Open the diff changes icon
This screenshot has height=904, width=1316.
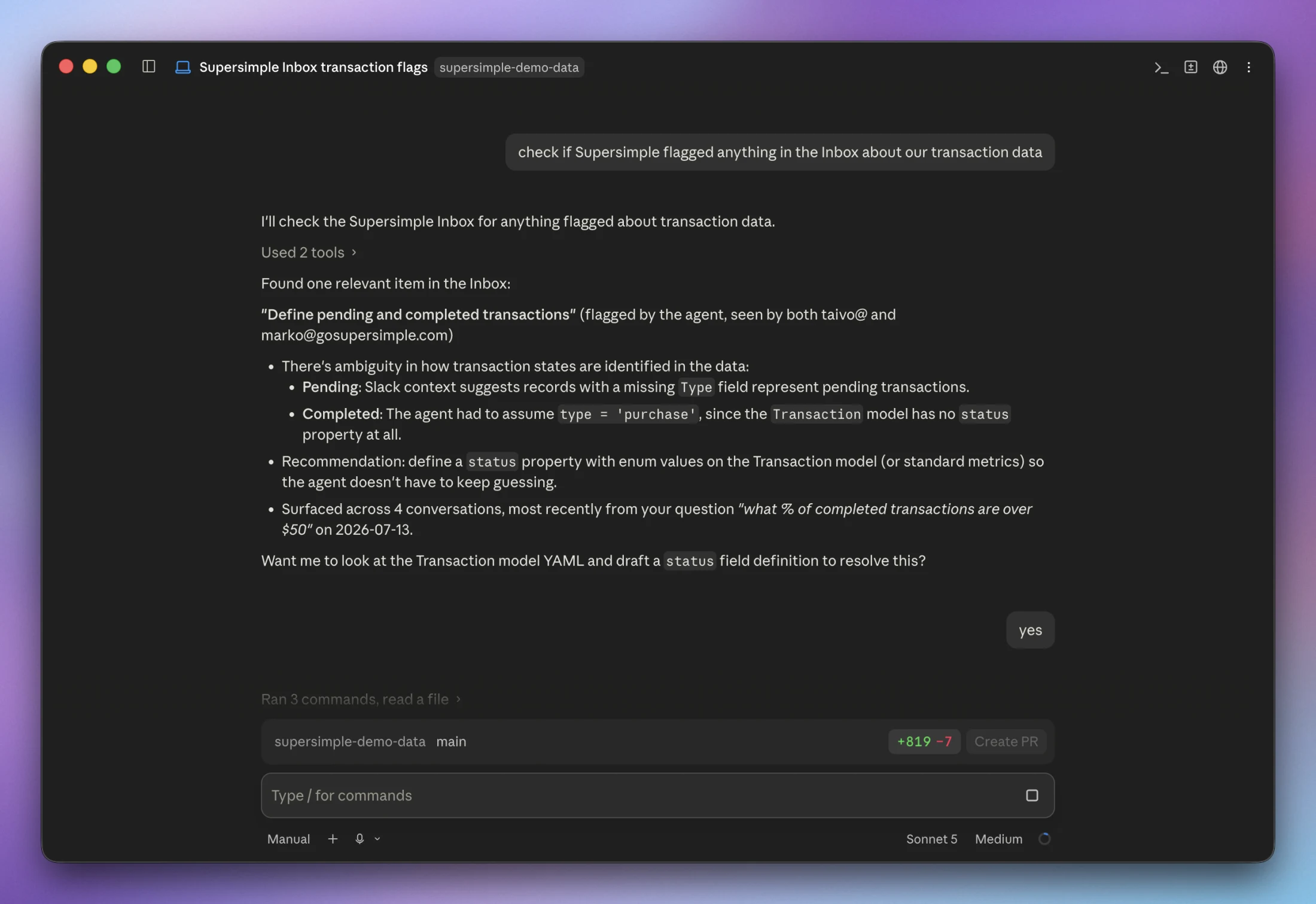(x=1190, y=67)
